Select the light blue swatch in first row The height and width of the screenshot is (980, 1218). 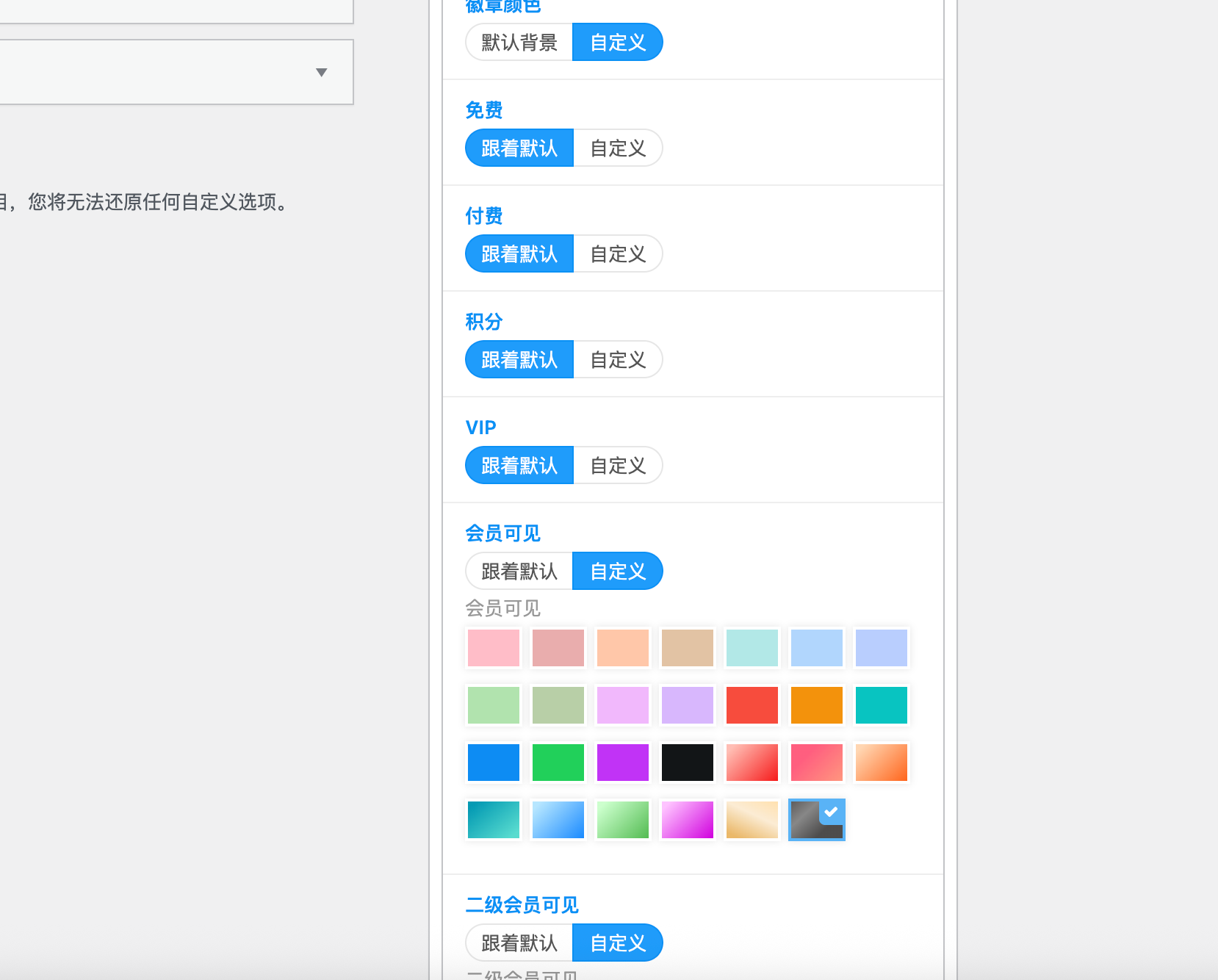pyautogui.click(x=816, y=648)
